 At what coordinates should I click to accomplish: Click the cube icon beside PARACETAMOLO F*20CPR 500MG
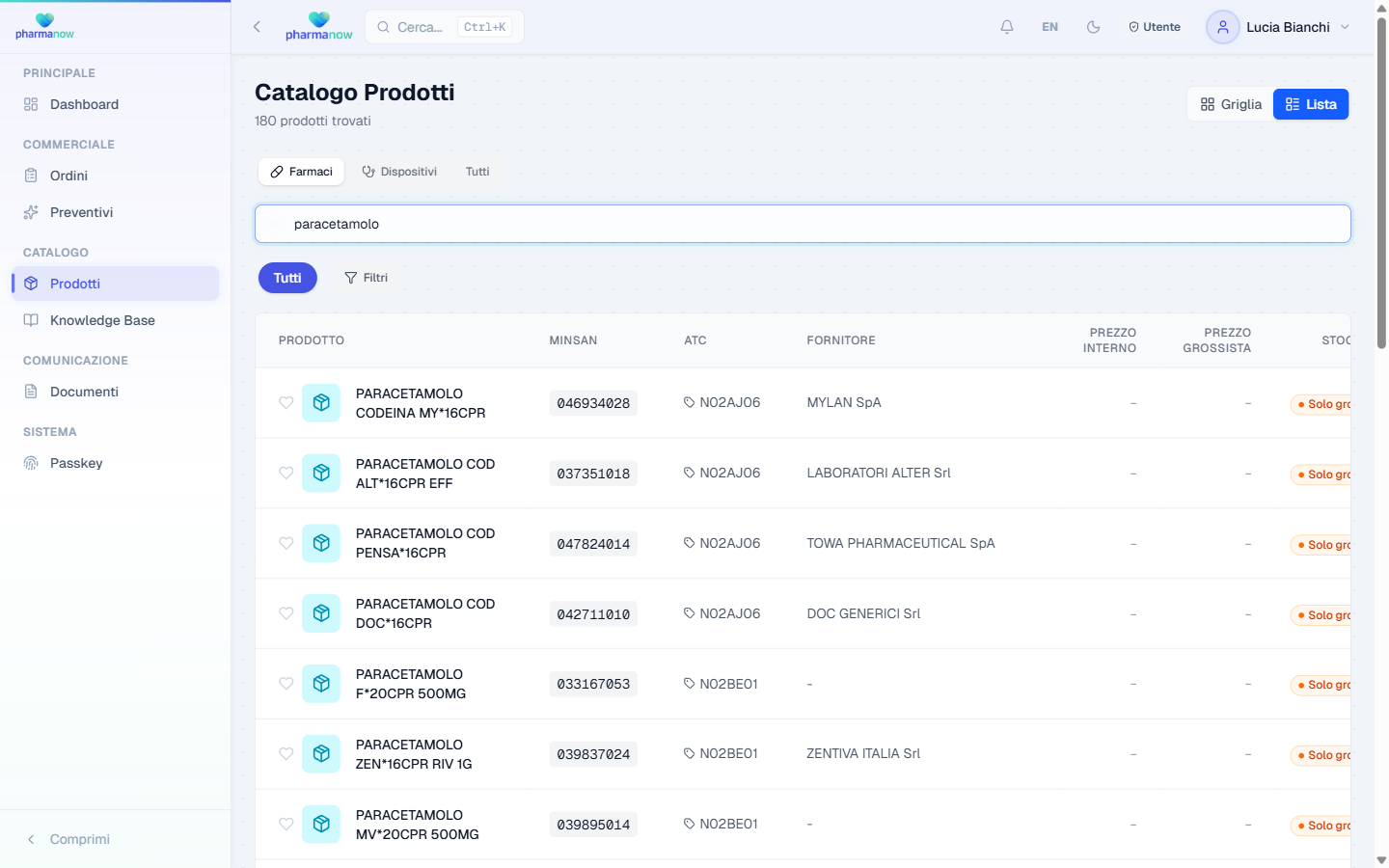point(321,684)
